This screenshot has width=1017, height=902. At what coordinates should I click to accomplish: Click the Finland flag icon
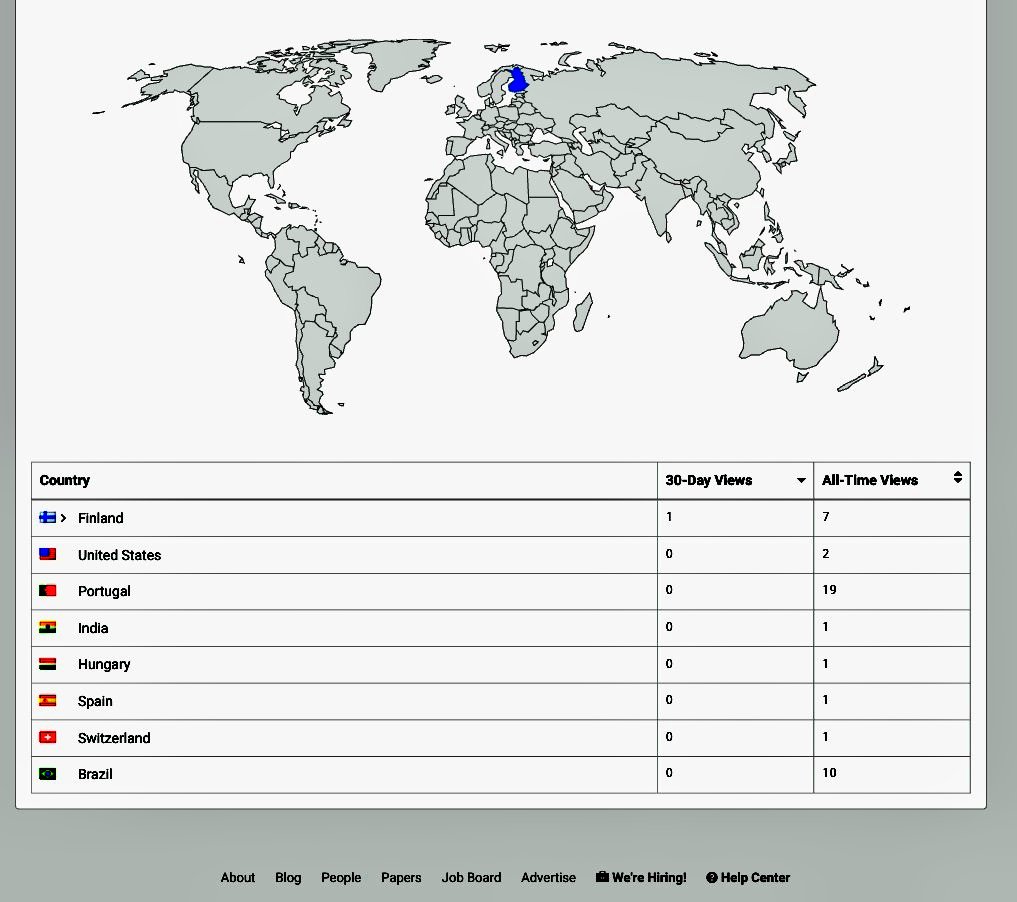(47, 517)
